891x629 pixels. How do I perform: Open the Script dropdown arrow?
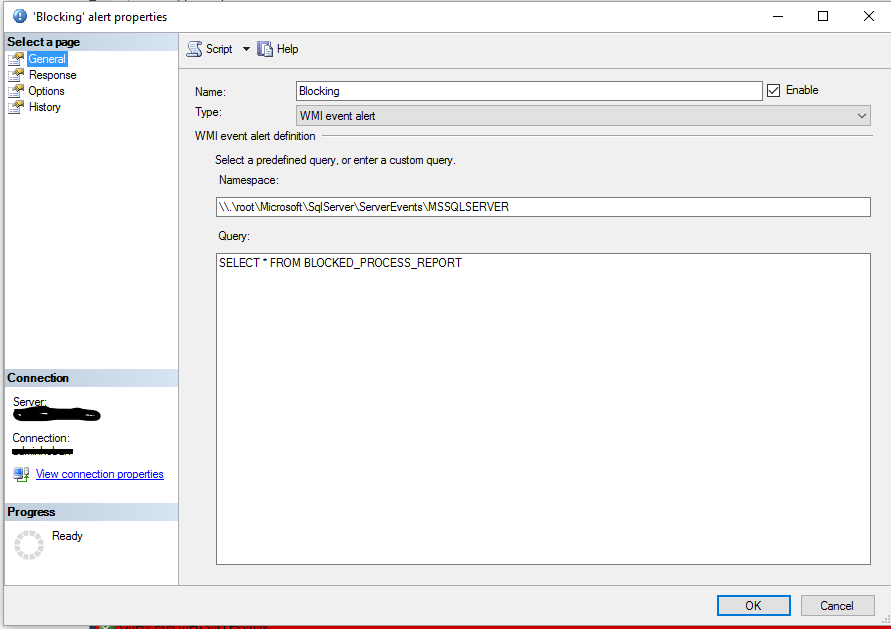(x=246, y=49)
